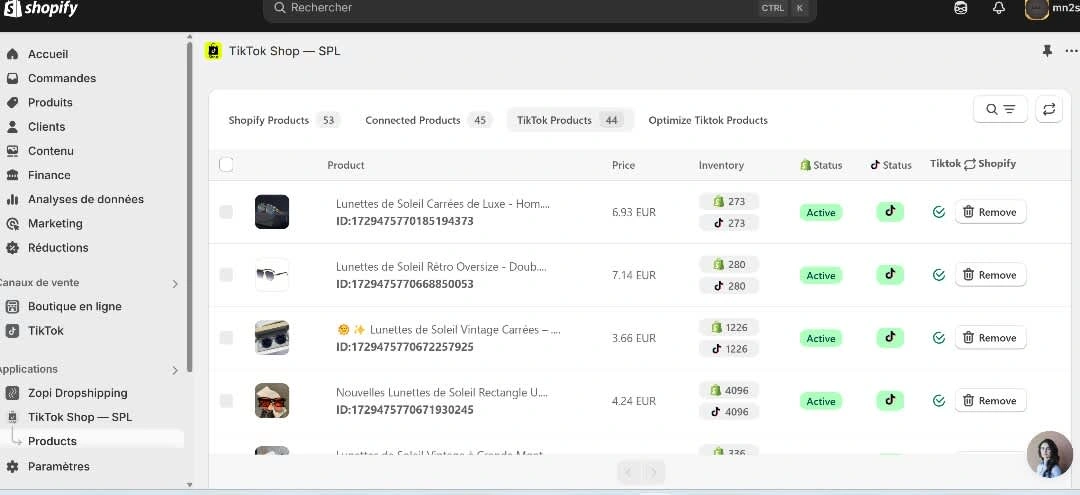
Task: Click TikTok inventory 4096 badge
Action: pos(729,412)
